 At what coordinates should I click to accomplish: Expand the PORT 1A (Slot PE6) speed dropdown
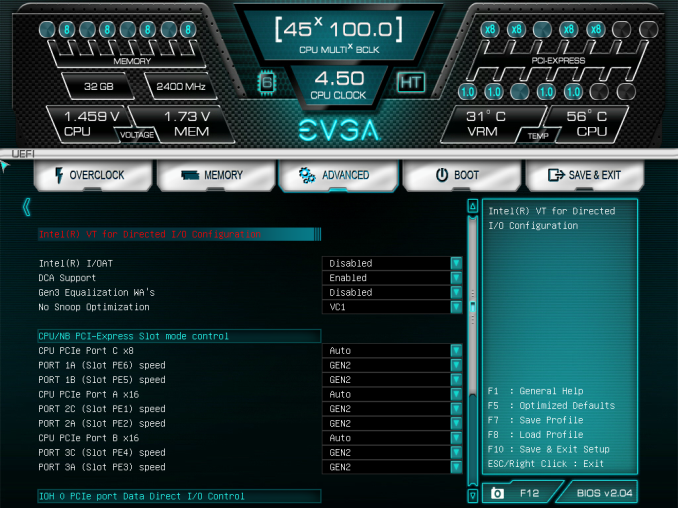click(x=392, y=365)
